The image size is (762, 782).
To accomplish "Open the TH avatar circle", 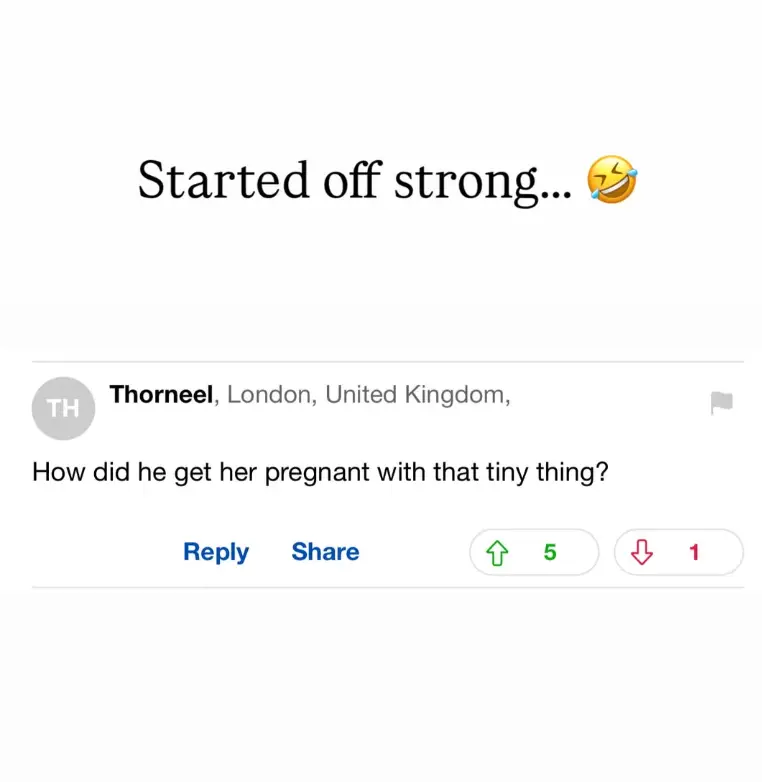I will [x=63, y=408].
